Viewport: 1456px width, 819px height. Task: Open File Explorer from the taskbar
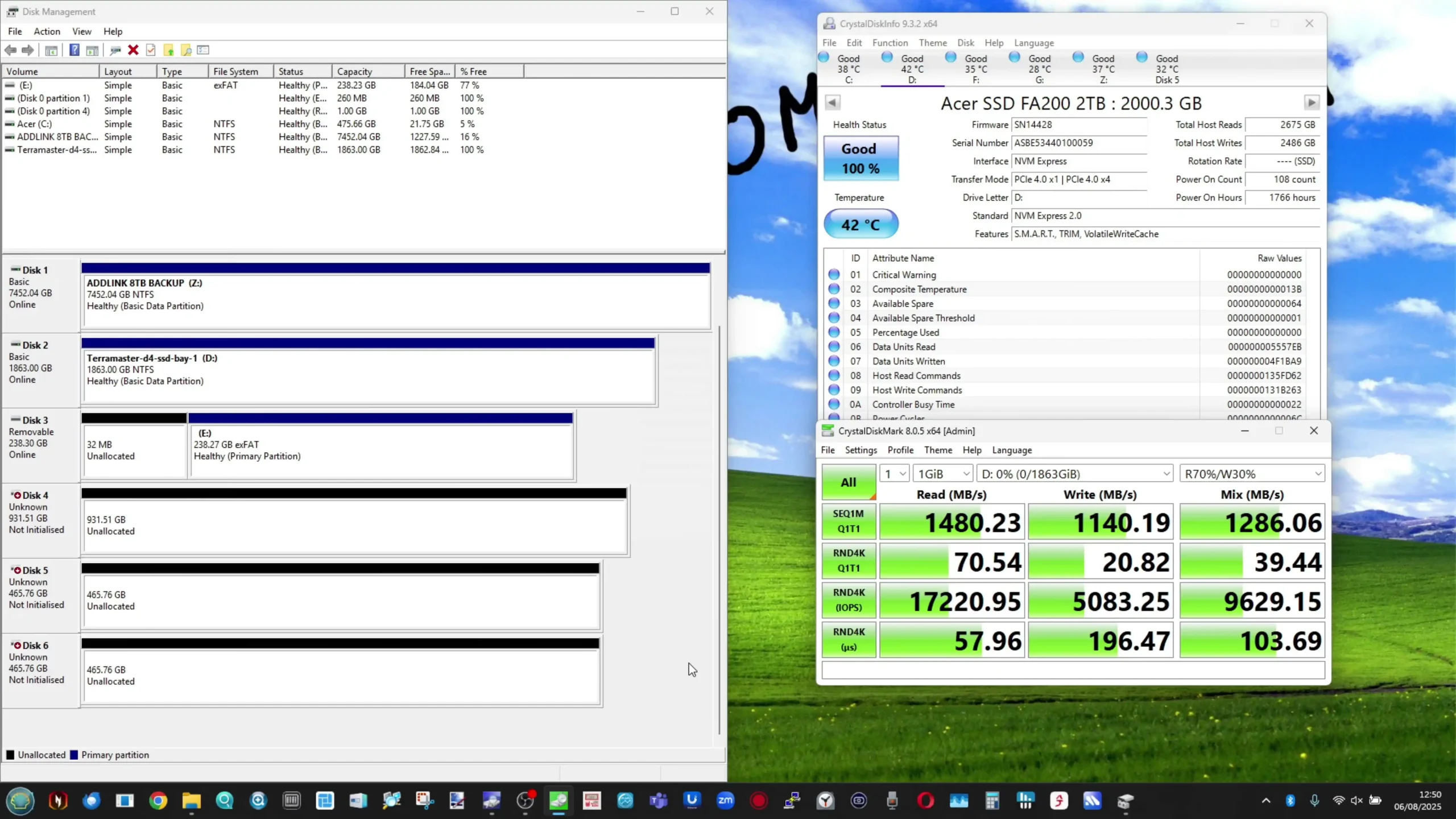192,801
